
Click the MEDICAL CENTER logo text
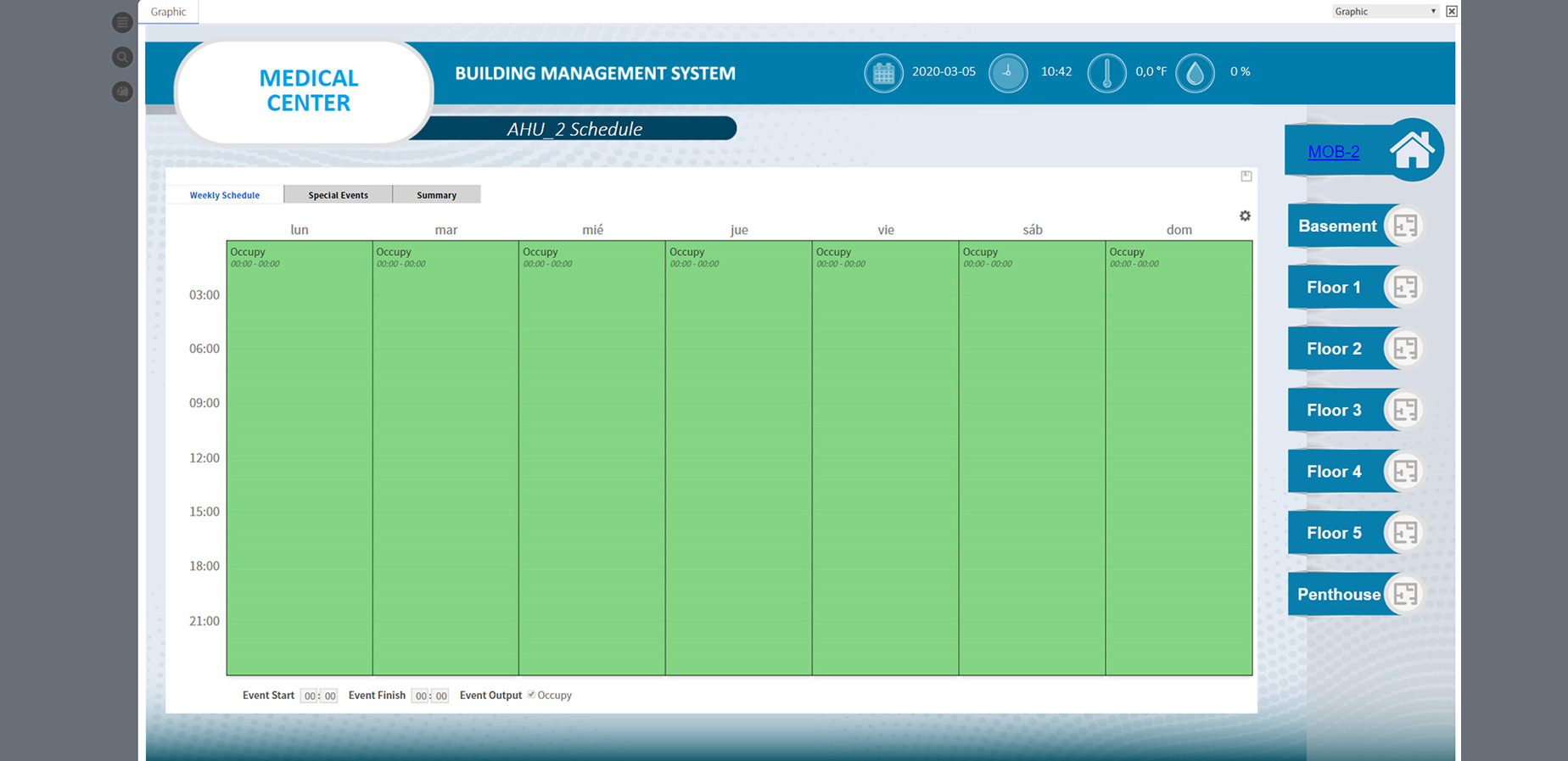pyautogui.click(x=308, y=90)
